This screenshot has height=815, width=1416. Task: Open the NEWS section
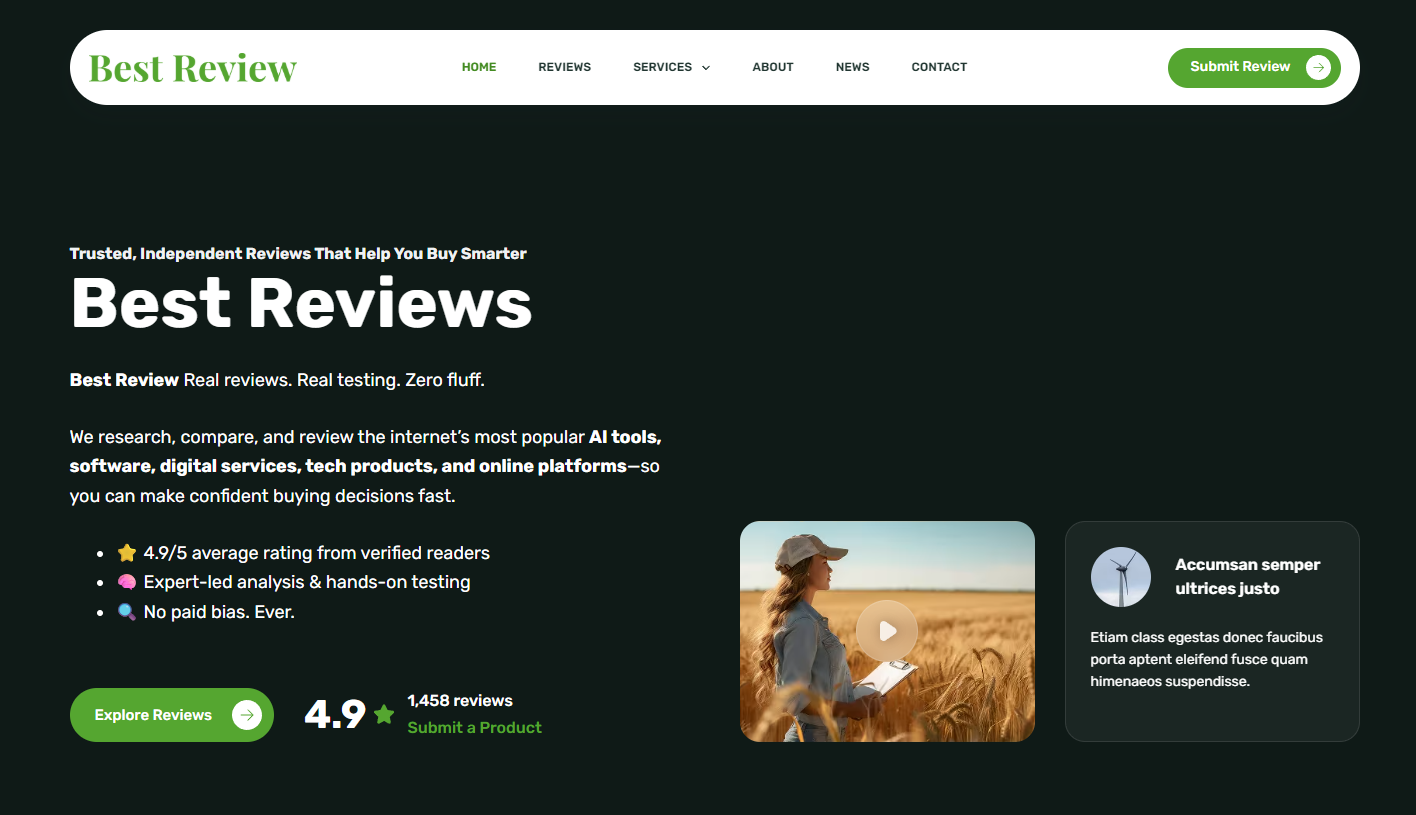pos(852,67)
